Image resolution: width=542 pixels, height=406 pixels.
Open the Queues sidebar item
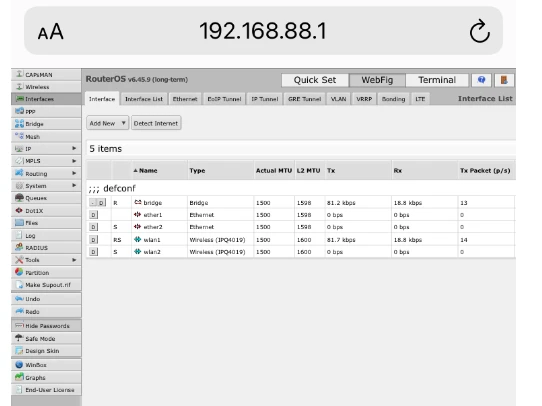click(46, 198)
